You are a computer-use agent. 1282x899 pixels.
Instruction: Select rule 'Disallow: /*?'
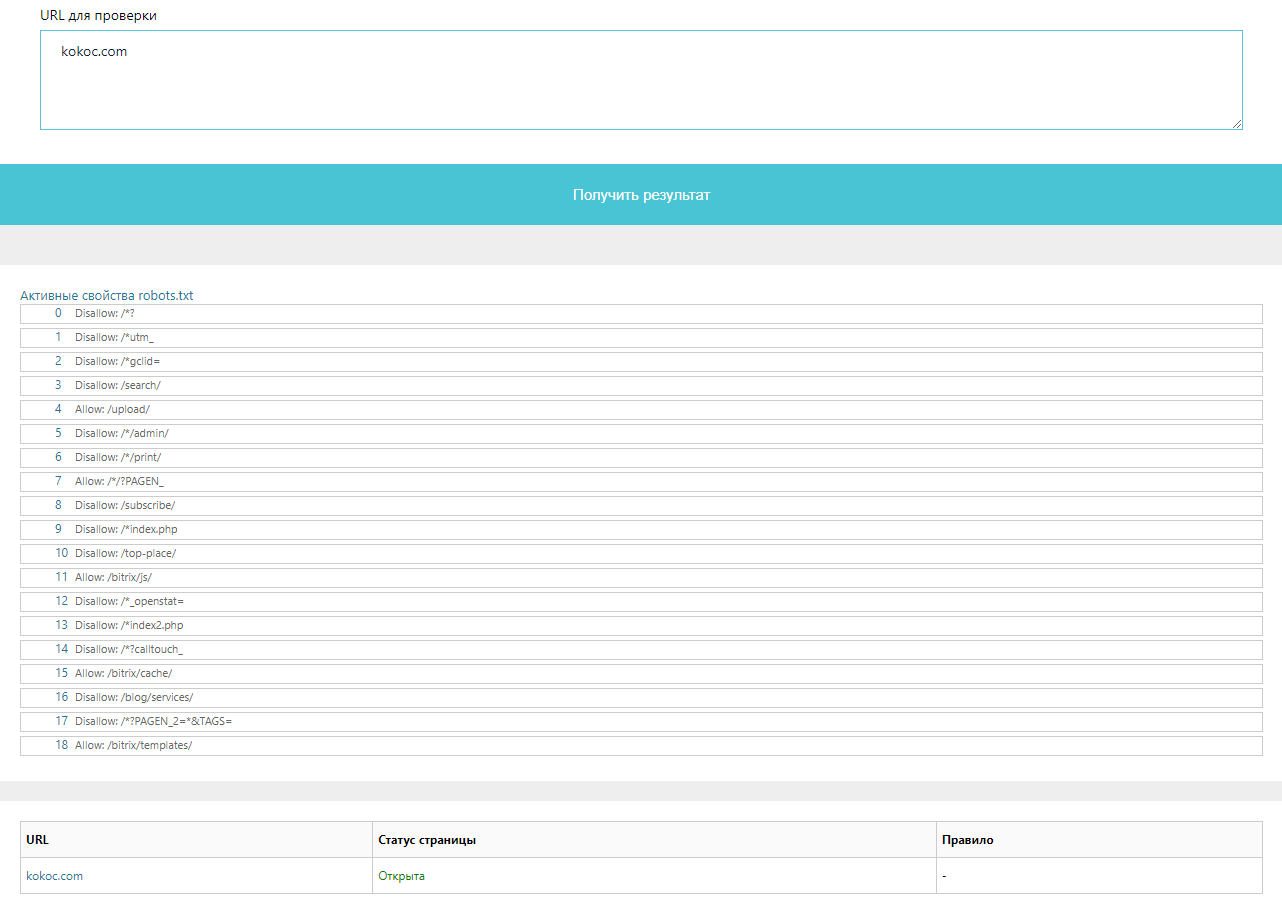(641, 314)
